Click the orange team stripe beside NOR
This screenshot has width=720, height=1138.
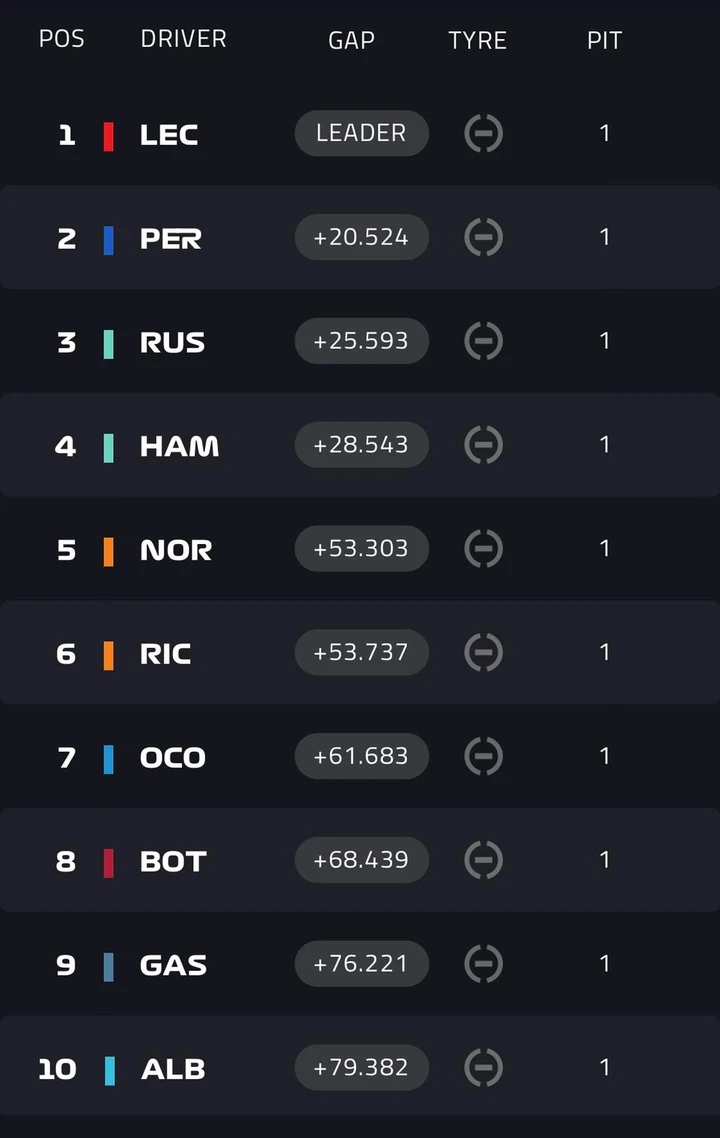tap(109, 552)
